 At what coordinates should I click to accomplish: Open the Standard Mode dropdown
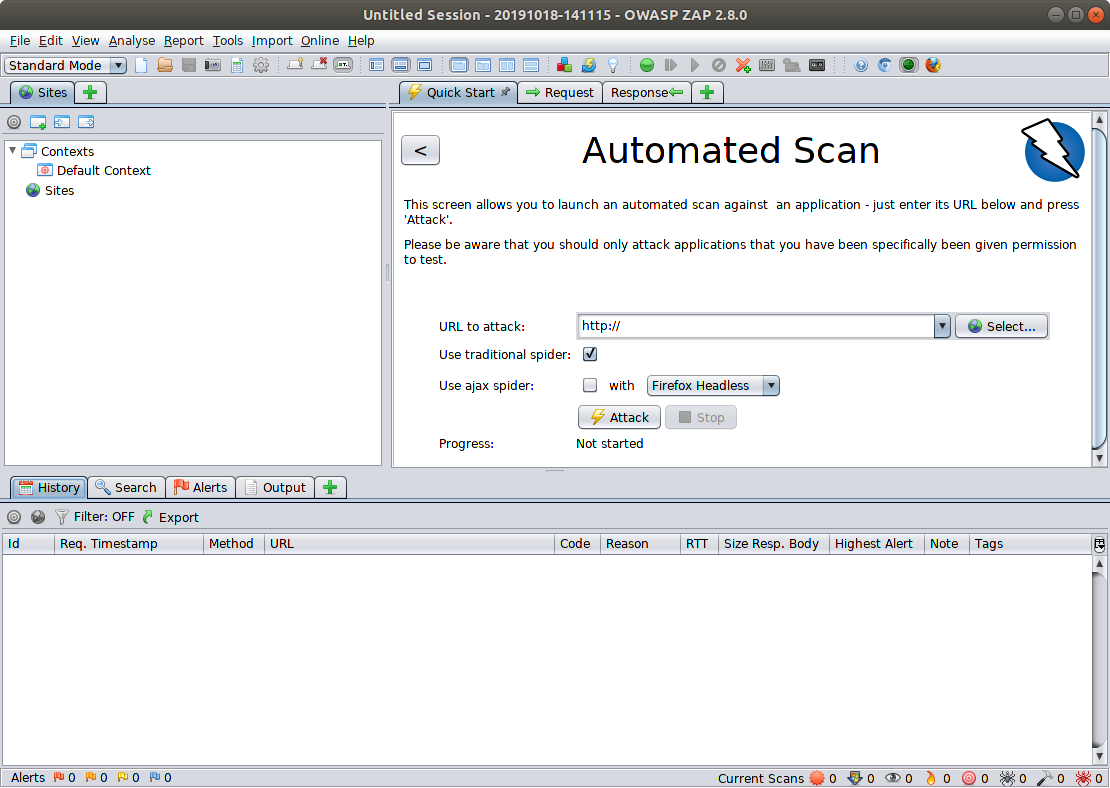pyautogui.click(x=65, y=65)
